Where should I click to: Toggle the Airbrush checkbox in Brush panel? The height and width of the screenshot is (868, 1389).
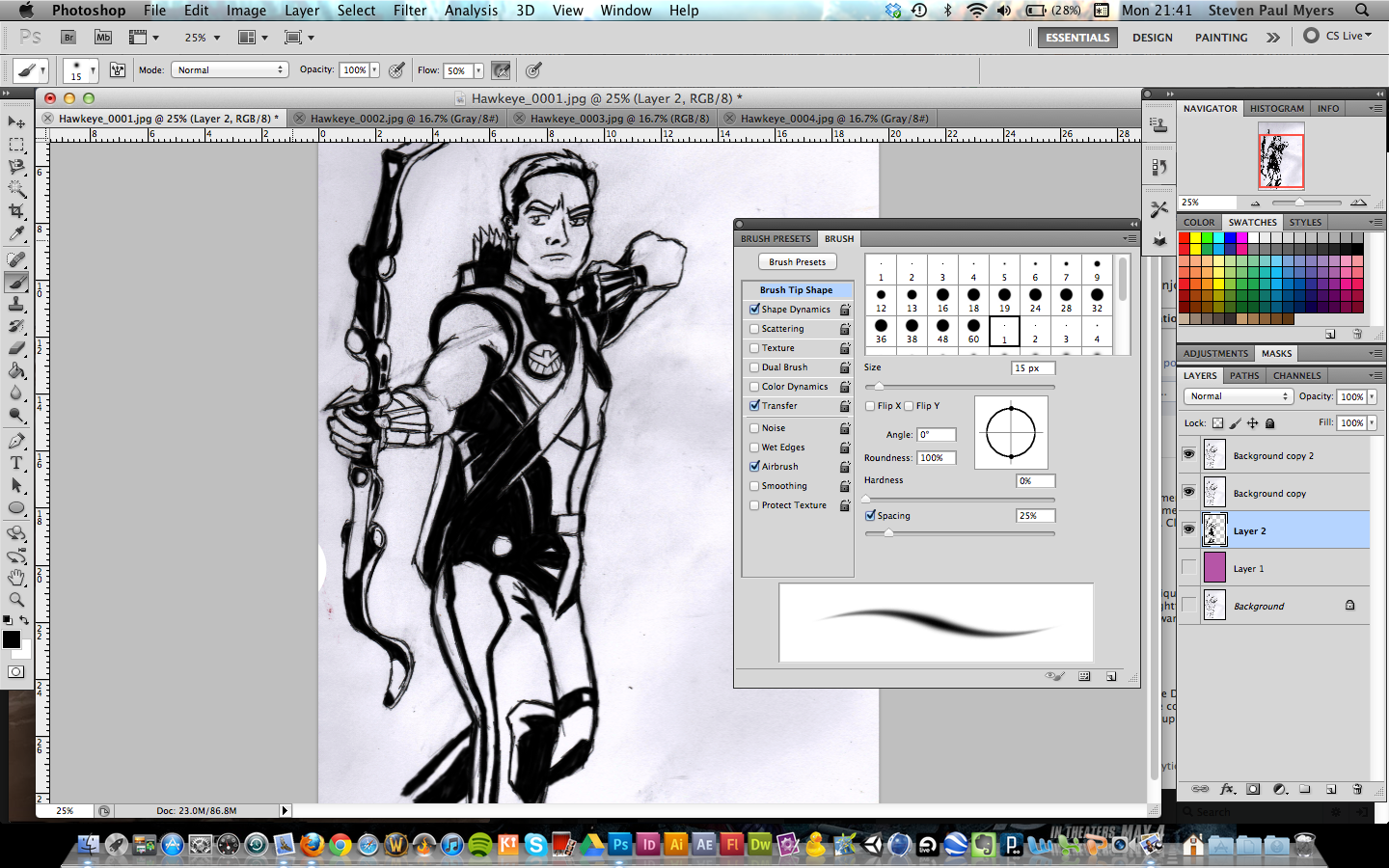(754, 467)
